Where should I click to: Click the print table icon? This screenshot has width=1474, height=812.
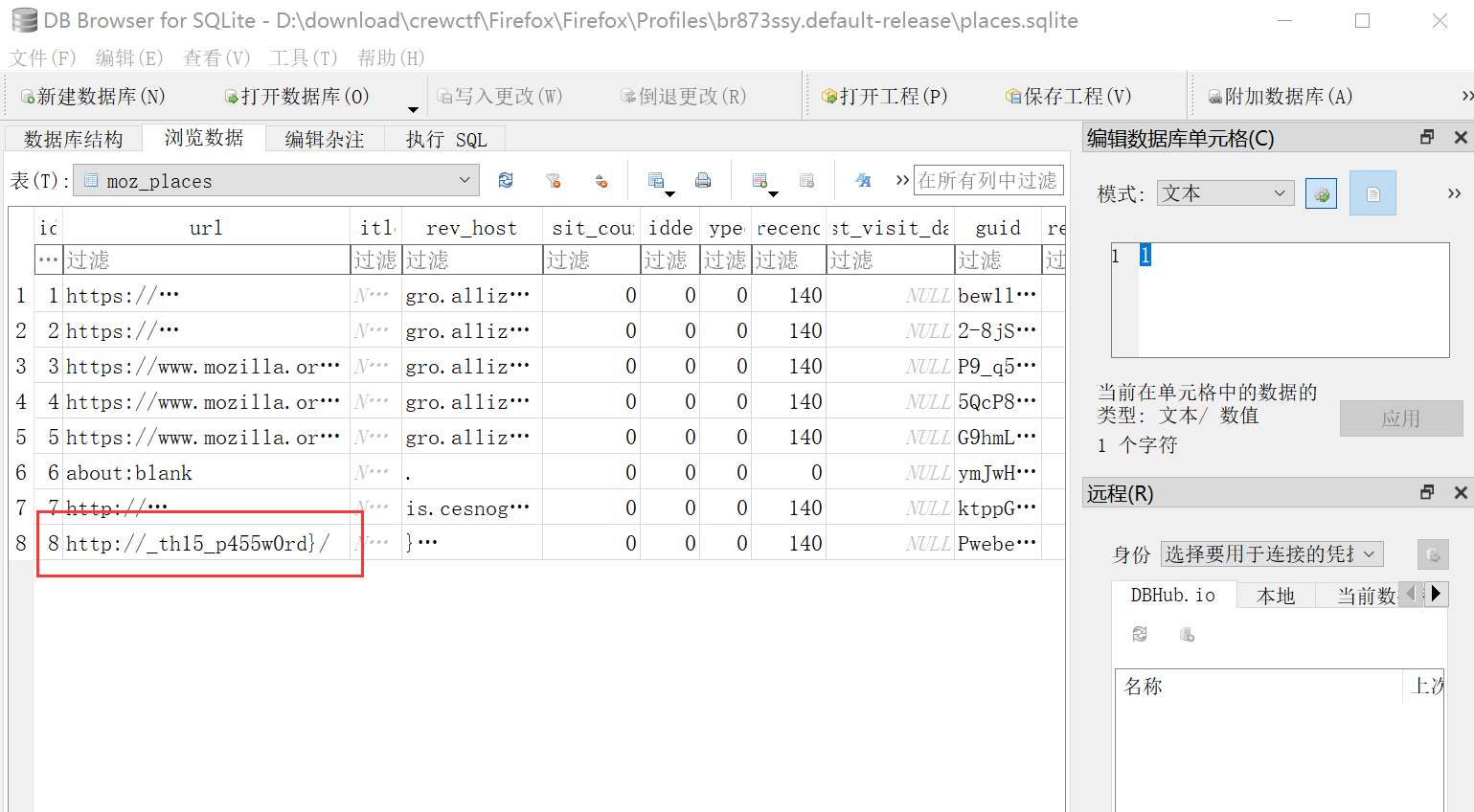[x=703, y=180]
